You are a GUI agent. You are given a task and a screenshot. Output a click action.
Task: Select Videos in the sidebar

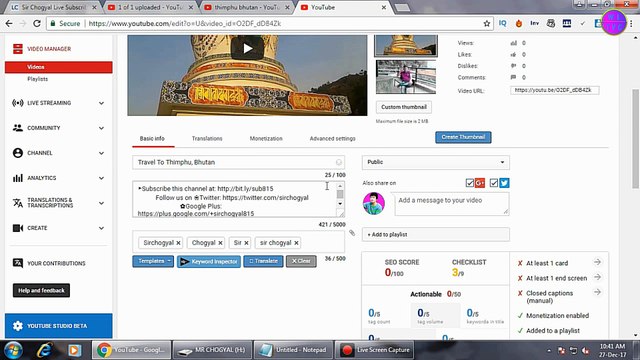point(59,67)
